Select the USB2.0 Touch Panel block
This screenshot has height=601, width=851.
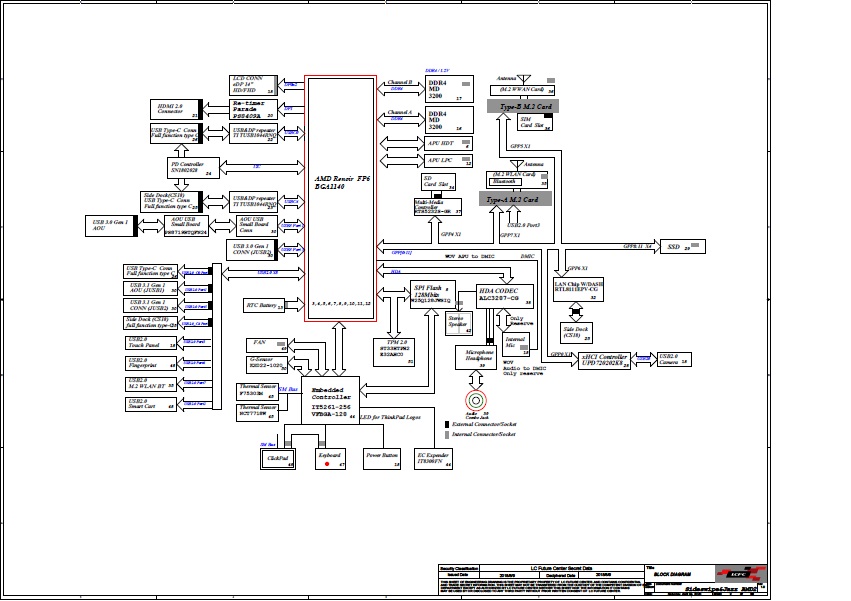(x=150, y=343)
